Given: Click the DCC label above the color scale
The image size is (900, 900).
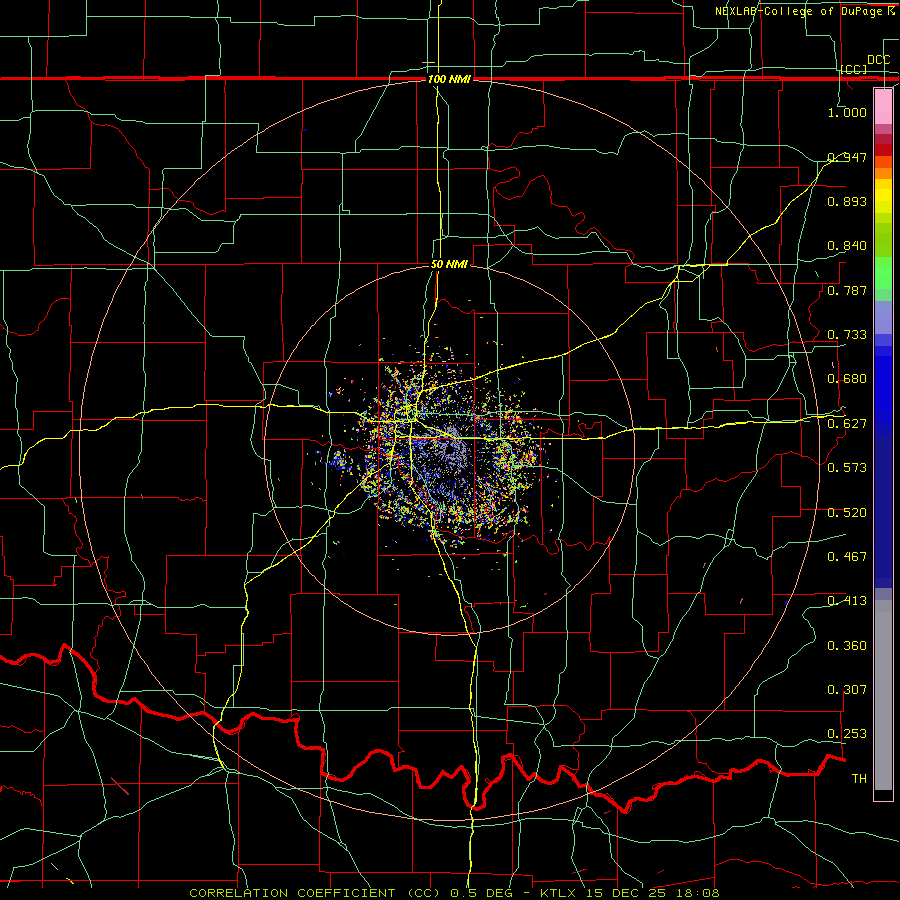Looking at the screenshot, I should 878,60.
